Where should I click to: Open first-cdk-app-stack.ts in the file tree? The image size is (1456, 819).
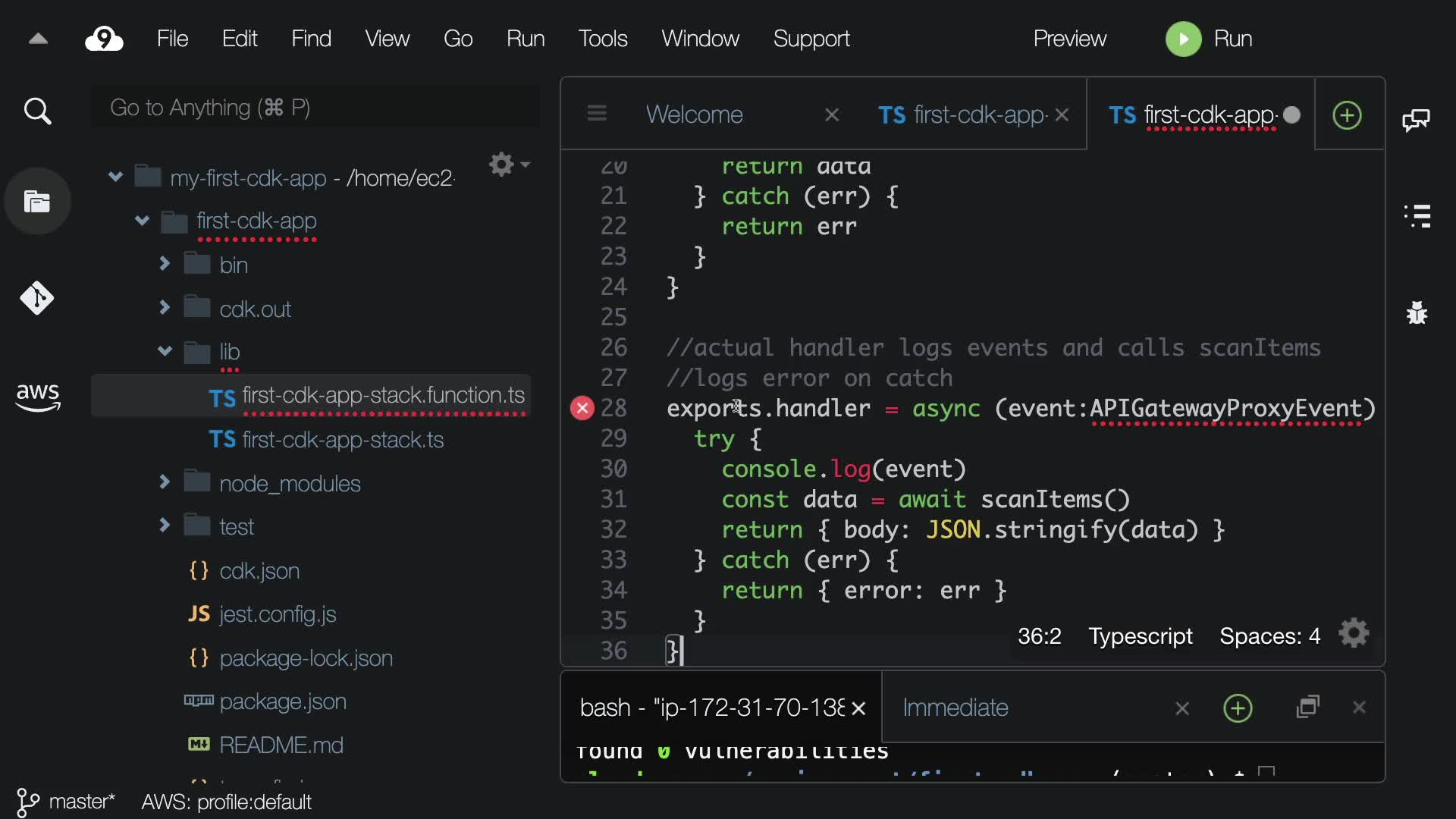(x=342, y=440)
